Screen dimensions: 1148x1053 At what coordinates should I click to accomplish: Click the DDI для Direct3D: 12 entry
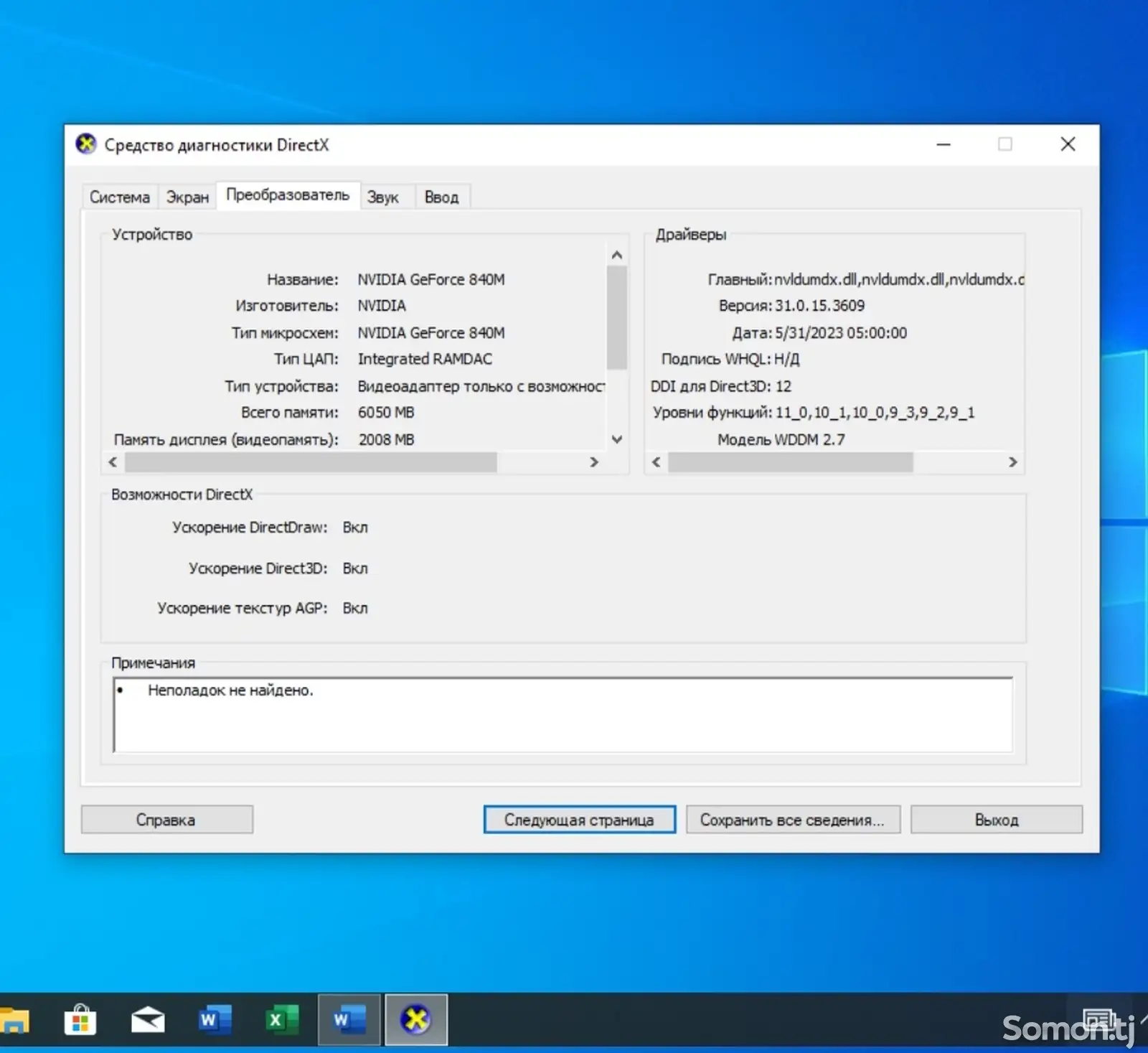(x=721, y=386)
